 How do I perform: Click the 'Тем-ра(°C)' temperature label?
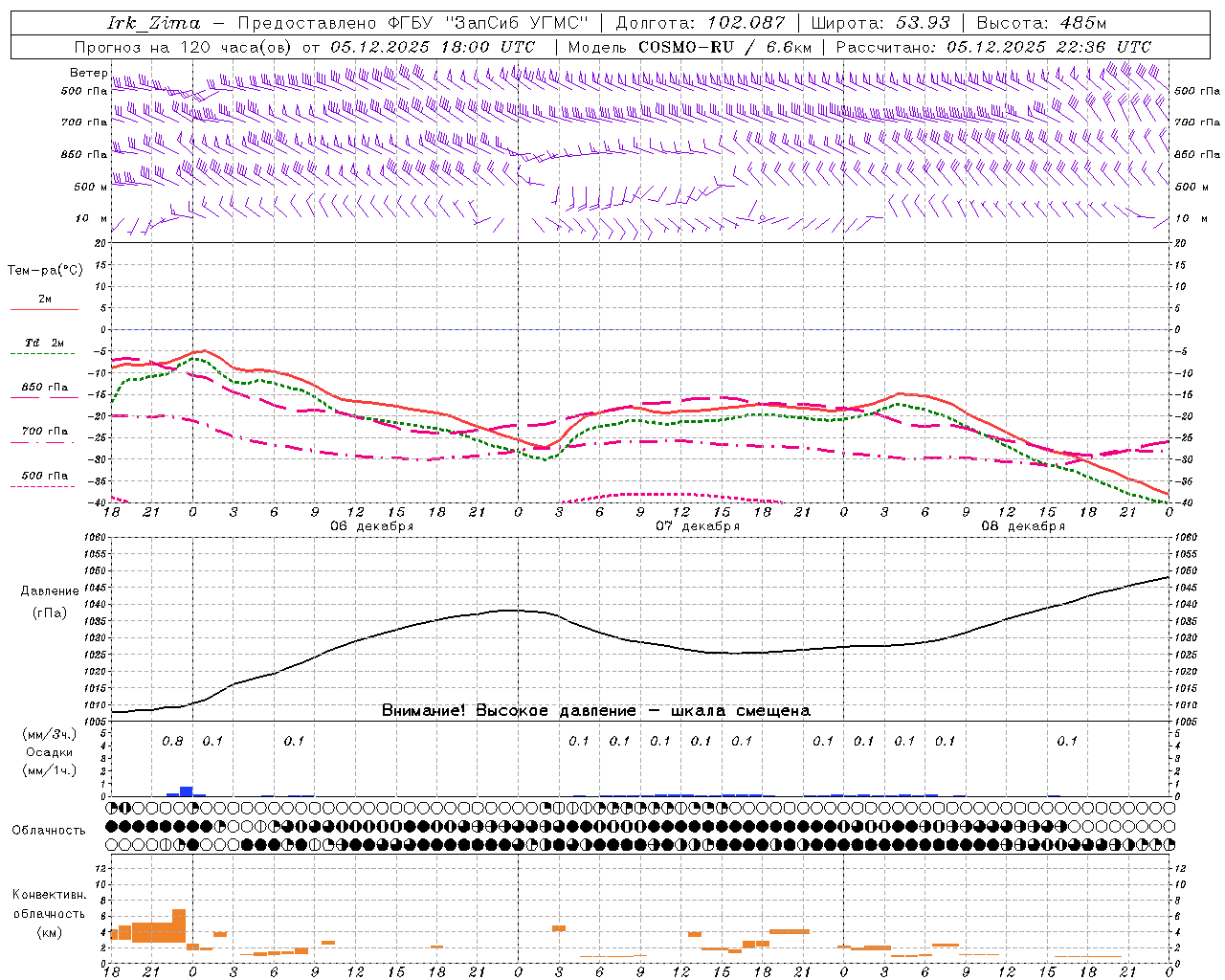(x=45, y=270)
